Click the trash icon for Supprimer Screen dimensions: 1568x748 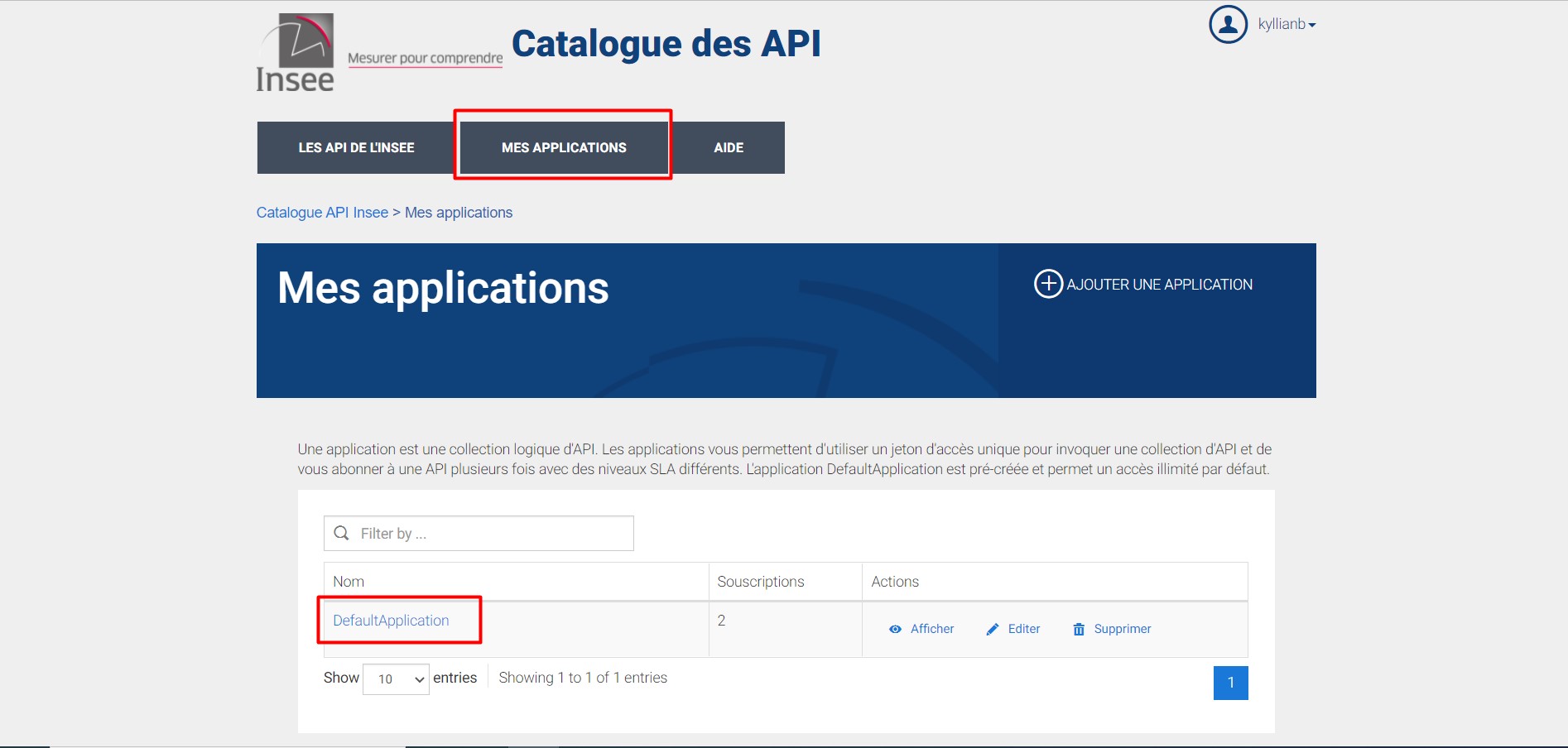coord(1079,629)
